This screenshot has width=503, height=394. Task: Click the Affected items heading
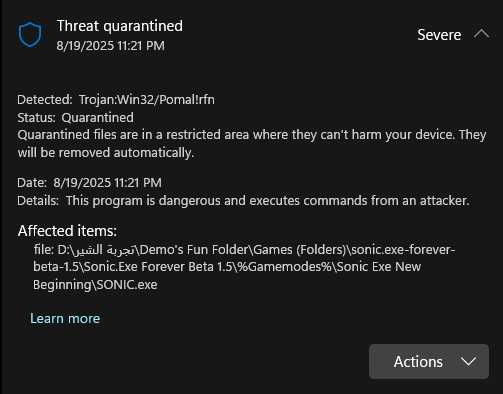67,231
